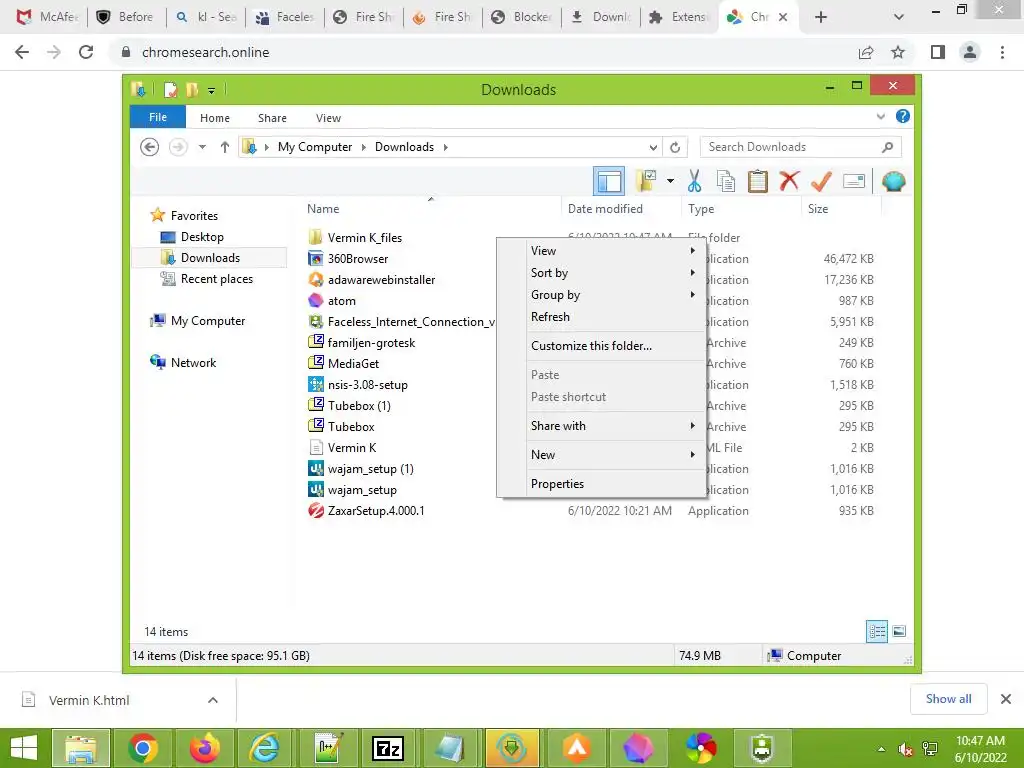Open the dropdown arrow beside folder options
Screen dimensions: 1024x768
670,181
